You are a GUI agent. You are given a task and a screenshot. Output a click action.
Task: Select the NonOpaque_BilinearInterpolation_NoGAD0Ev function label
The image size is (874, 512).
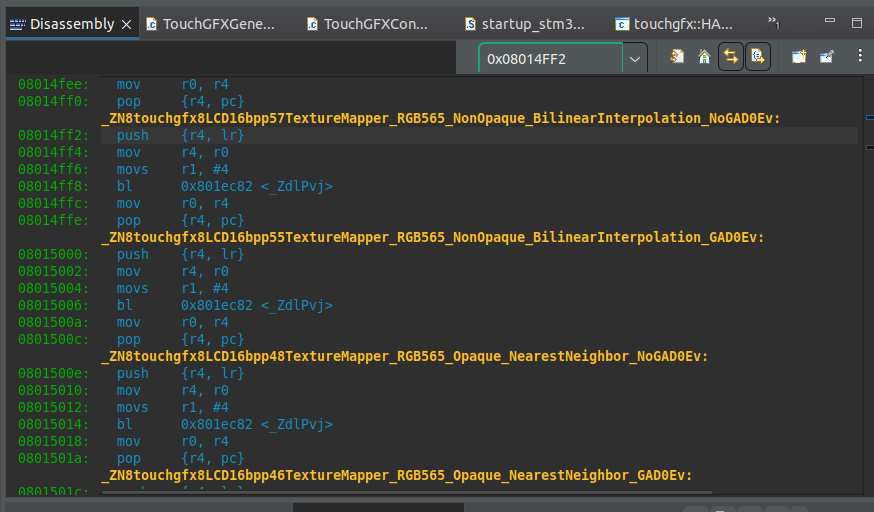coord(440,118)
